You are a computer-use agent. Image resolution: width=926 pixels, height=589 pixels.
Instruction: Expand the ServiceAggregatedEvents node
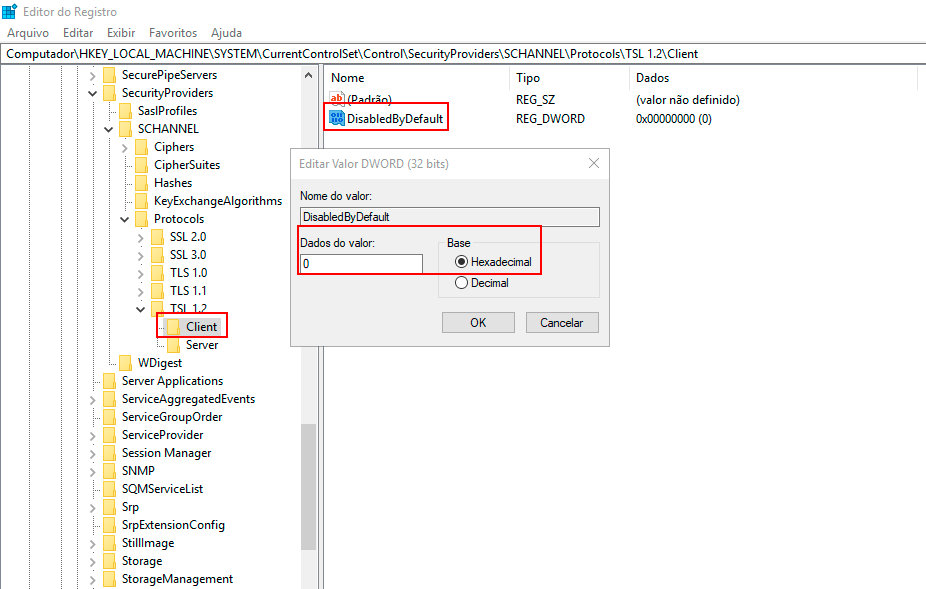(93, 400)
